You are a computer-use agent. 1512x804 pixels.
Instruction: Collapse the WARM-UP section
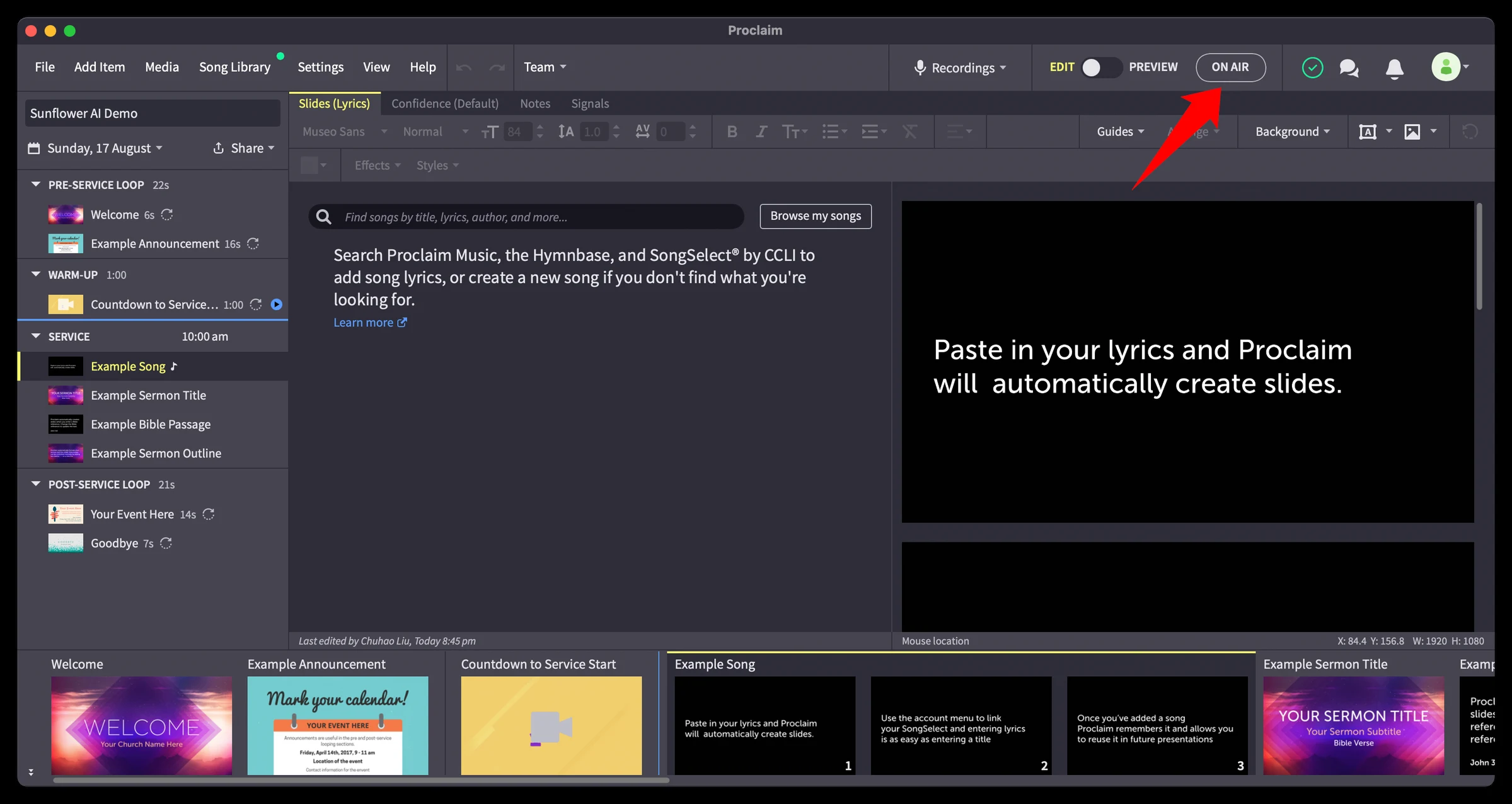[36, 275]
